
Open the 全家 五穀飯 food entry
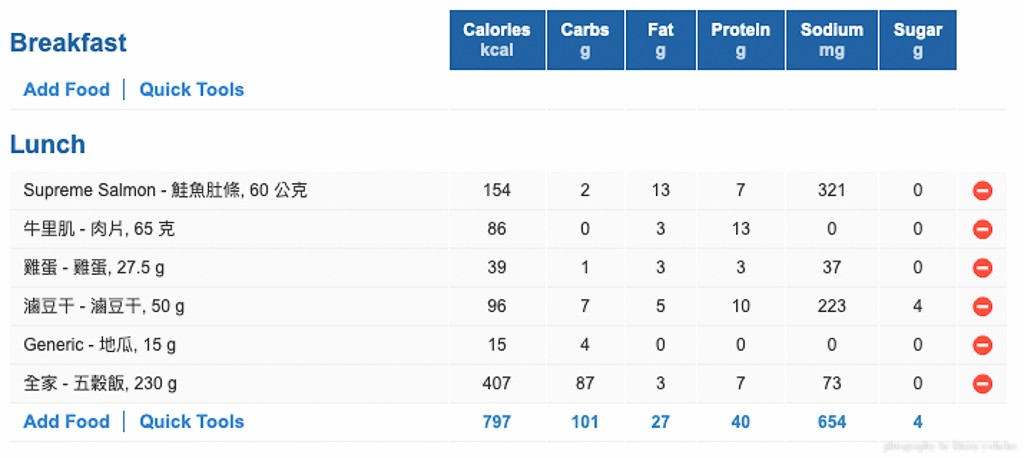[100, 383]
